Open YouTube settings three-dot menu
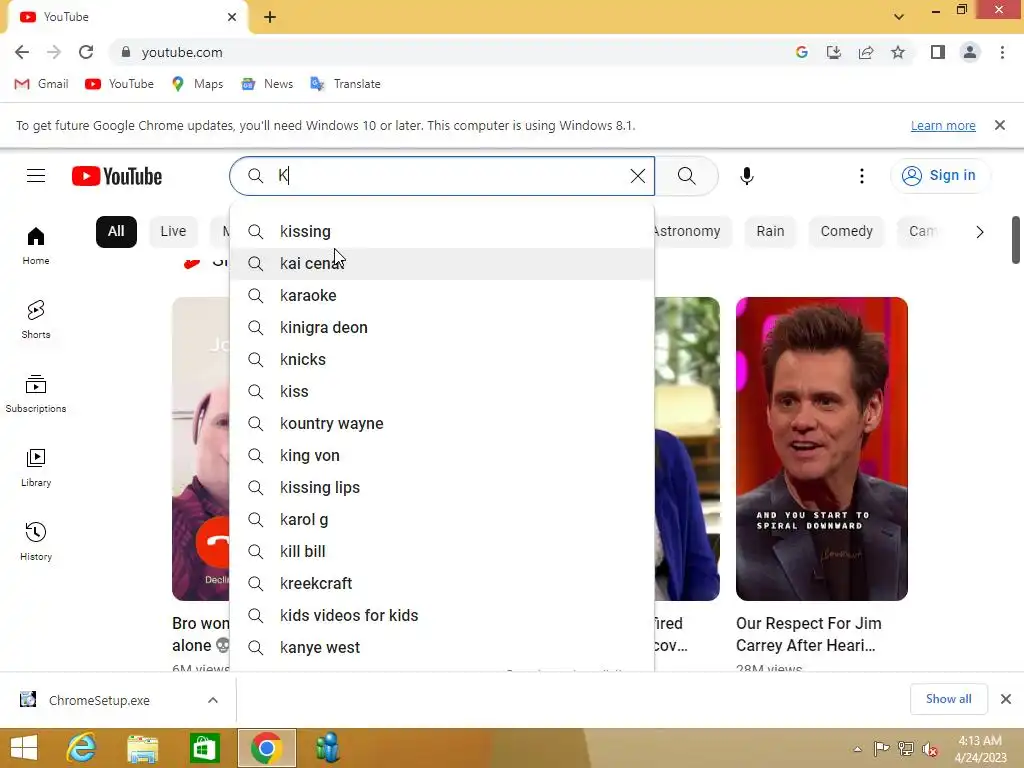The height and width of the screenshot is (768, 1024). pos(861,176)
